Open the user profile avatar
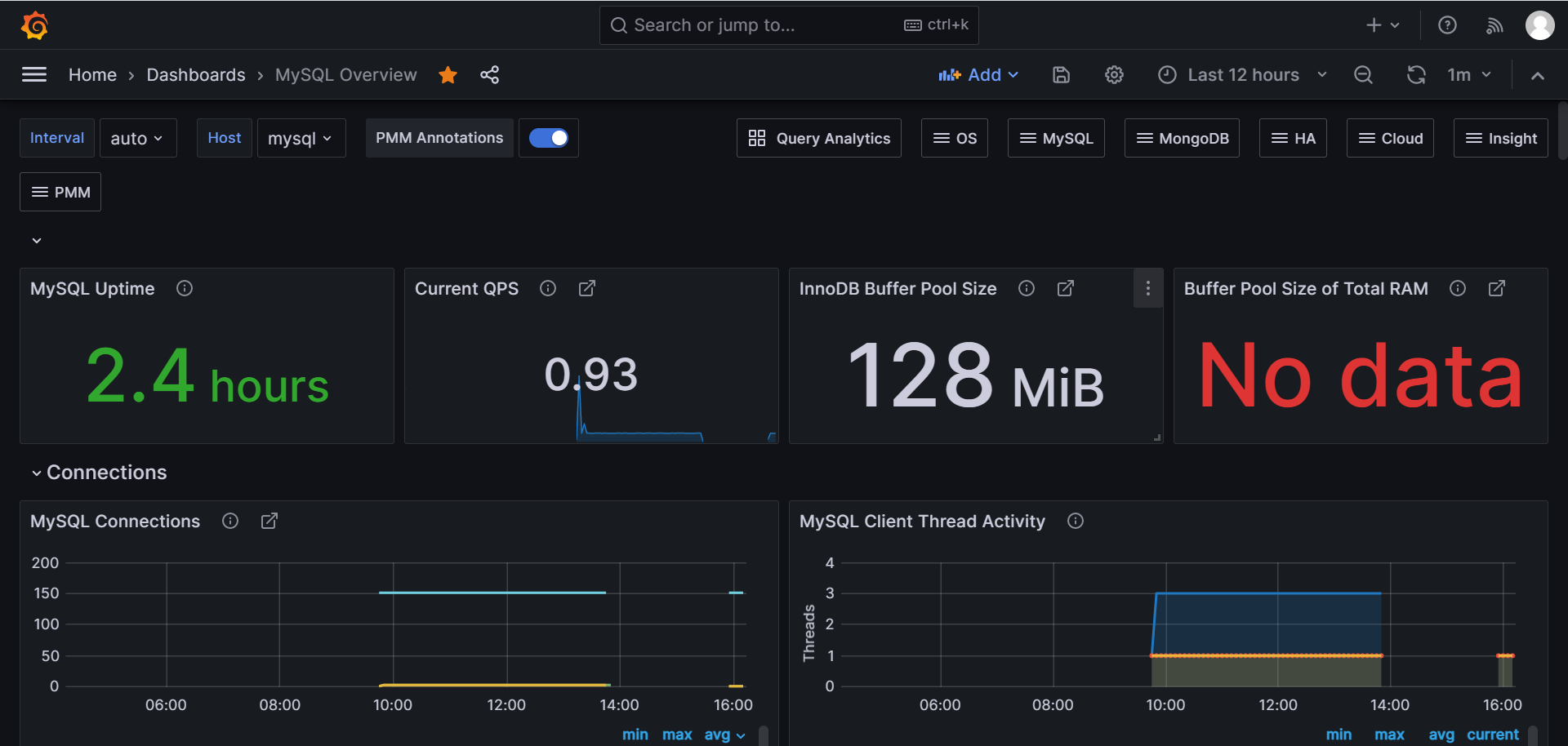This screenshot has height=746, width=1568. pos(1540,25)
